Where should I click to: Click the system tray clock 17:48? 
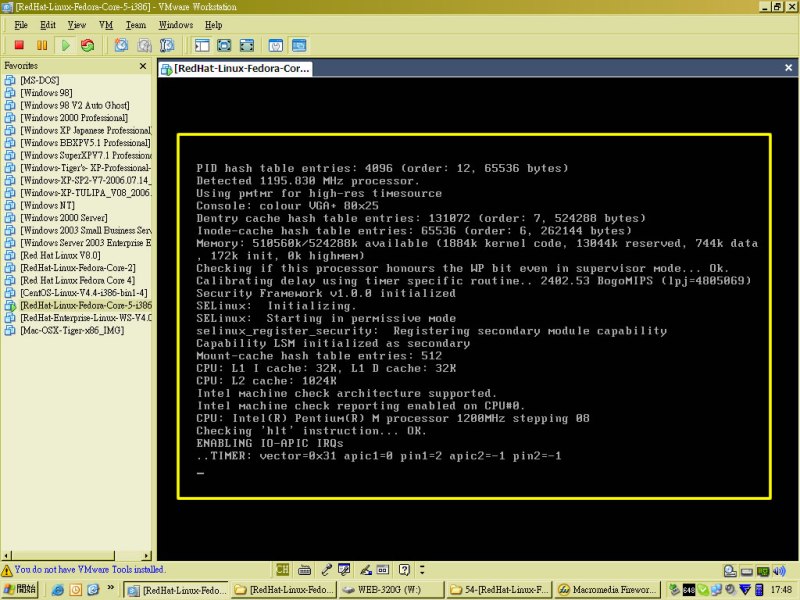(x=781, y=590)
